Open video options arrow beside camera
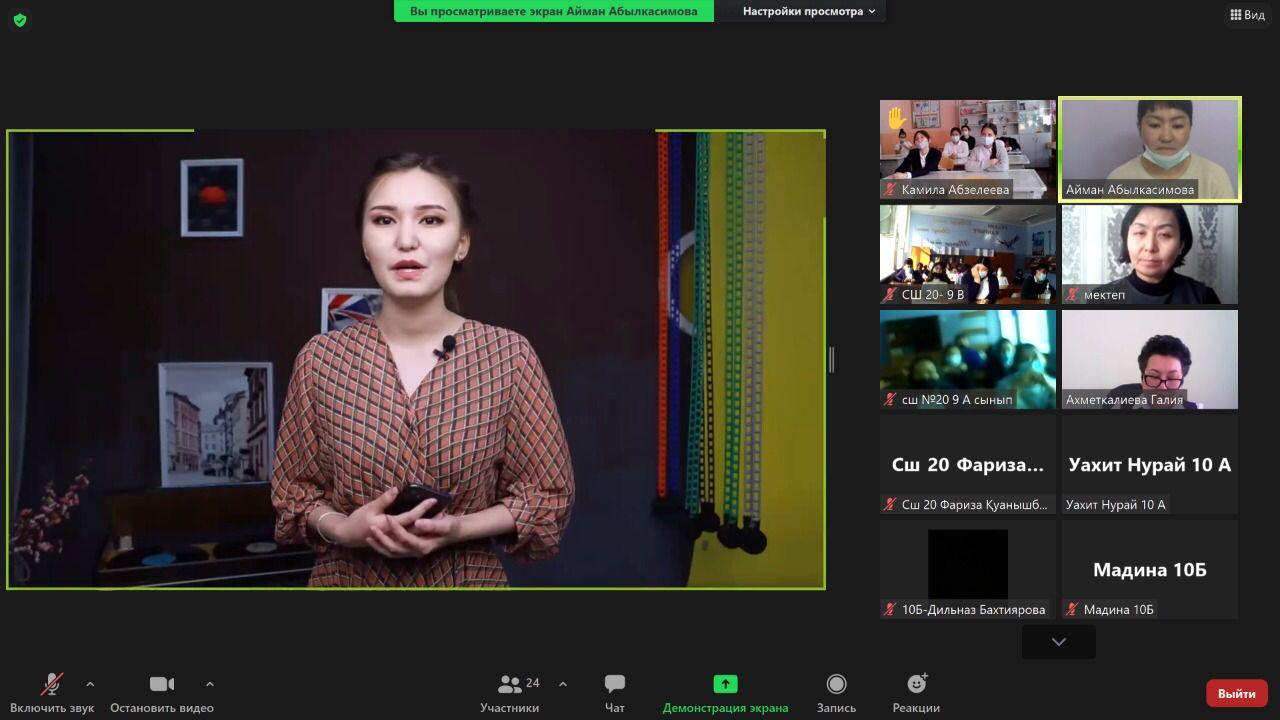The image size is (1280, 720). click(x=209, y=684)
